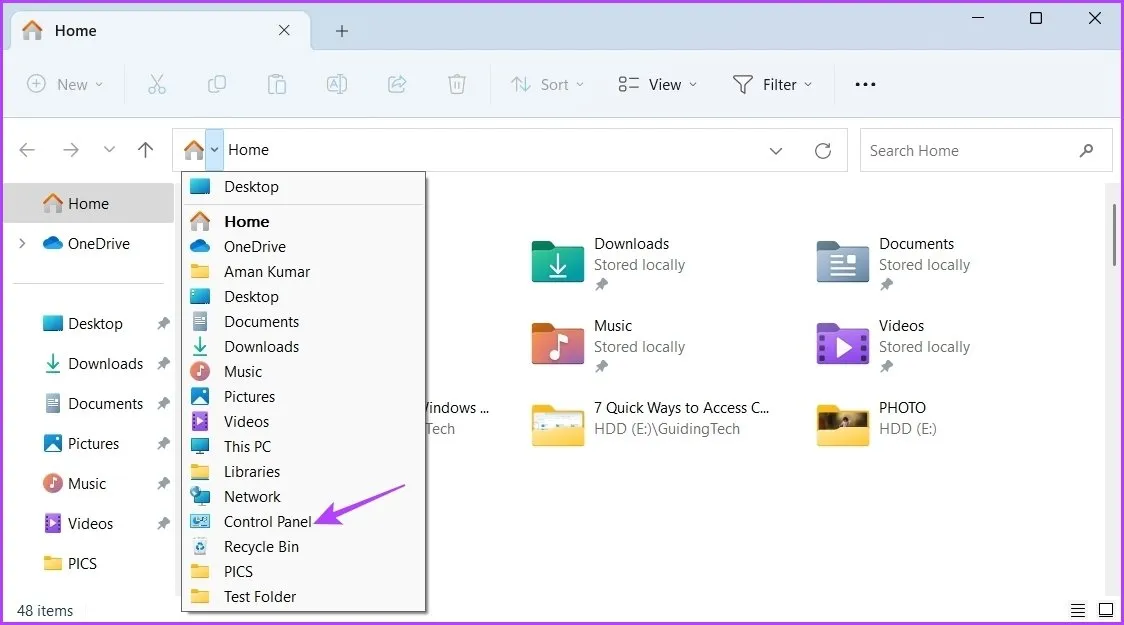The height and width of the screenshot is (625, 1124).
Task: Click the vertical scrollbar on right
Action: [1115, 235]
